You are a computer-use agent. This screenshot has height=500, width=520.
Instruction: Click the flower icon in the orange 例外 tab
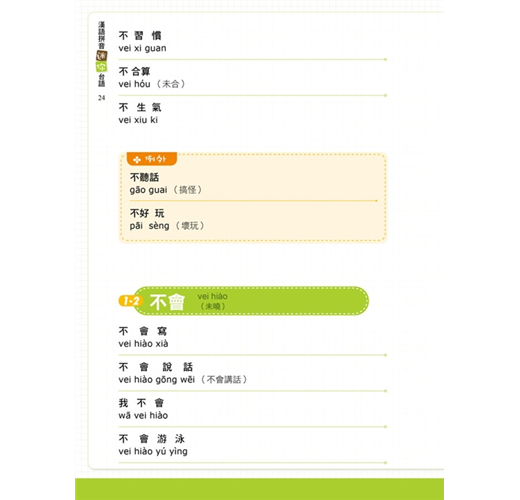(137, 160)
